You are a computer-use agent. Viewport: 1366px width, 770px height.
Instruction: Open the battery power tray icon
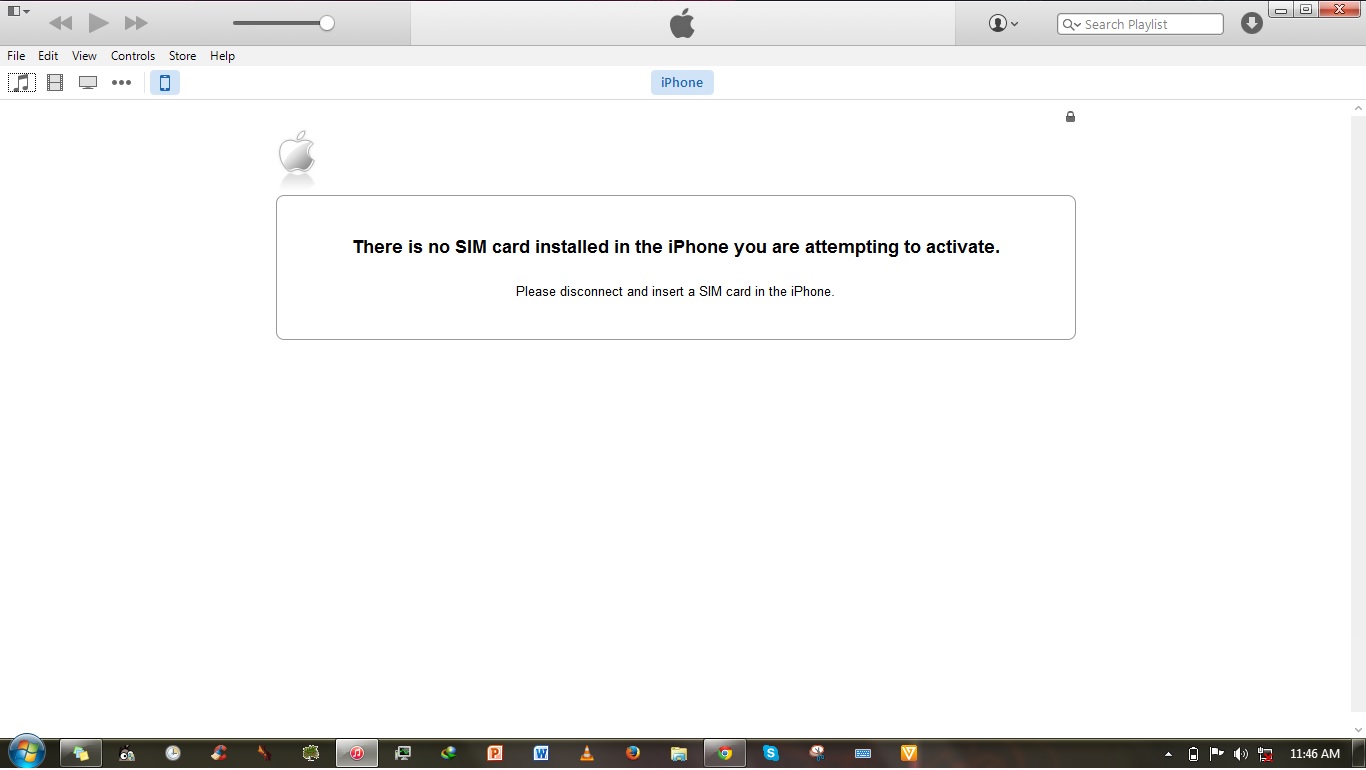point(1193,754)
